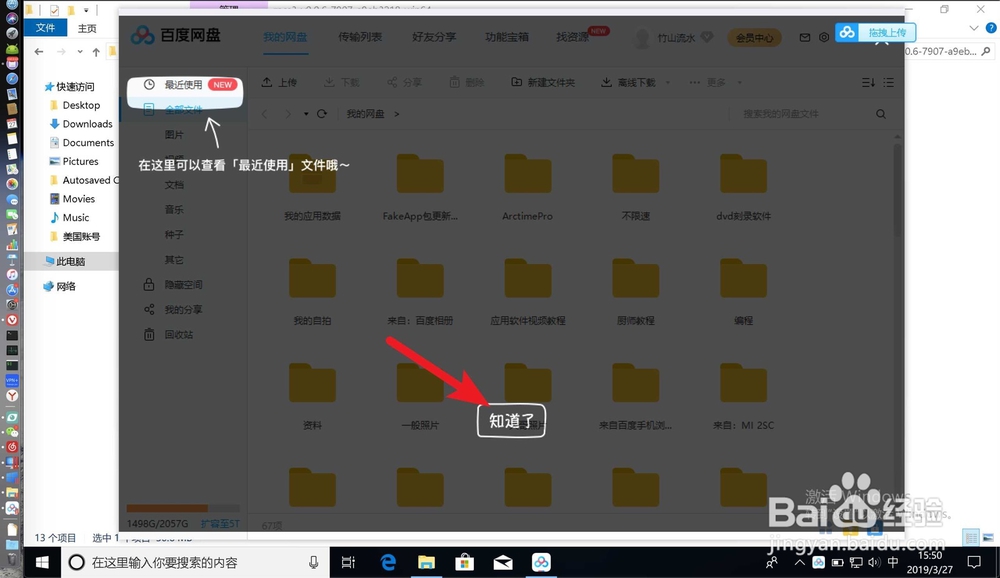Open Task View on the taskbar

tap(348, 562)
